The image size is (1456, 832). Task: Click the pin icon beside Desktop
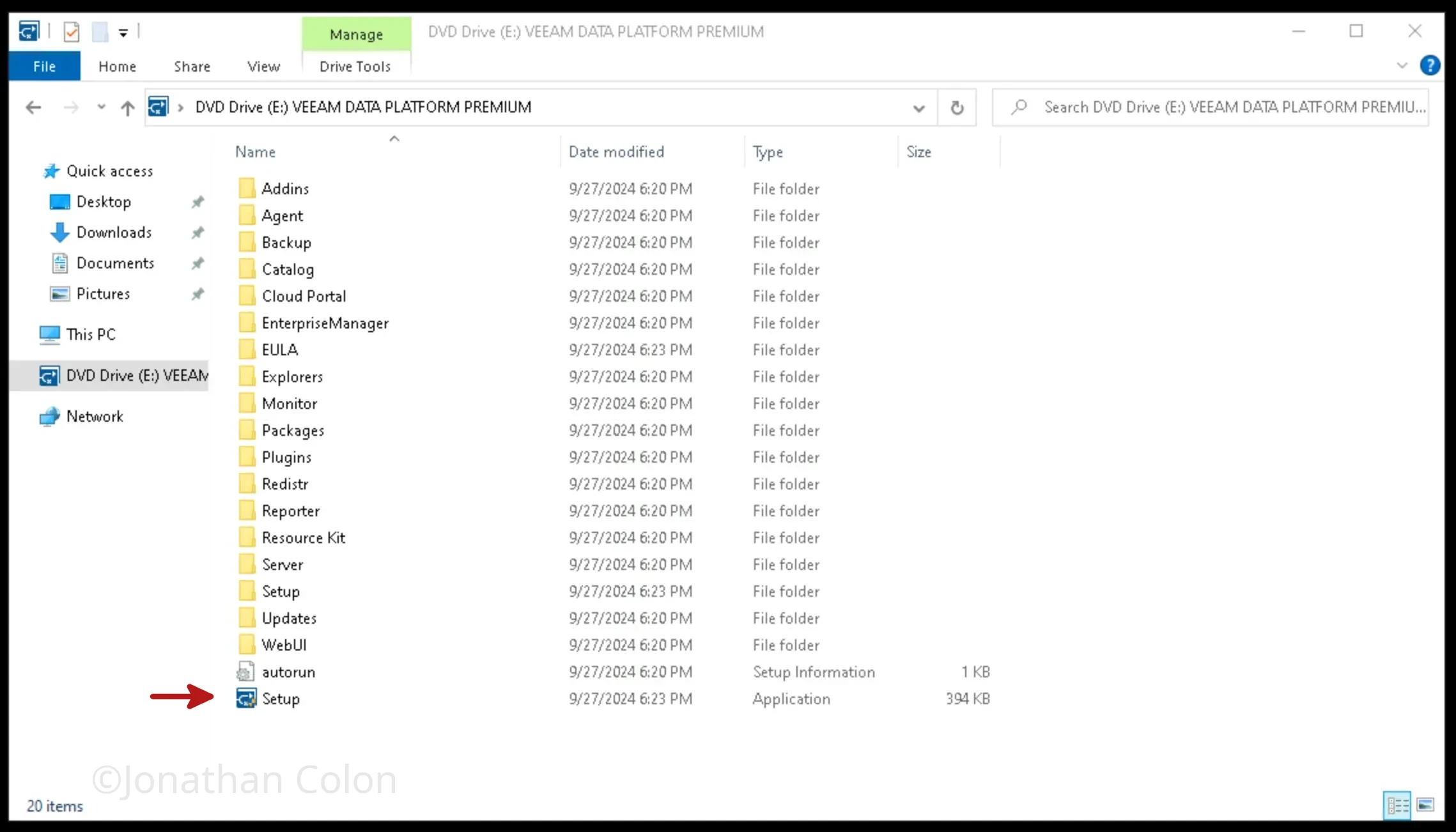coord(197,202)
